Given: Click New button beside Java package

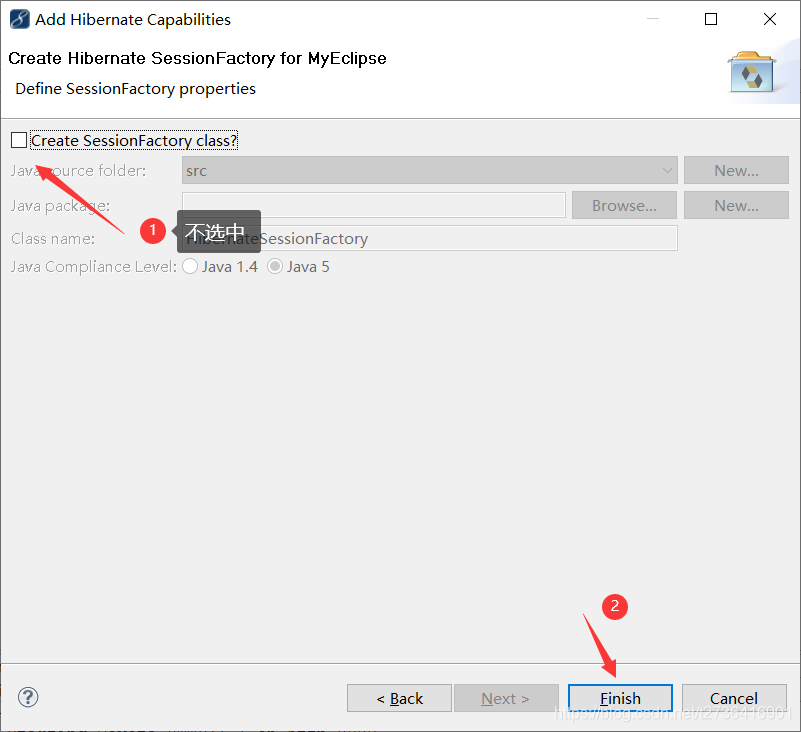Looking at the screenshot, I should pos(736,205).
